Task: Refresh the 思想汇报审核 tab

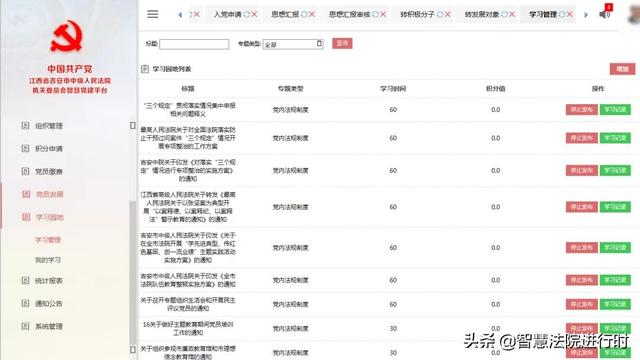Action: (376, 14)
